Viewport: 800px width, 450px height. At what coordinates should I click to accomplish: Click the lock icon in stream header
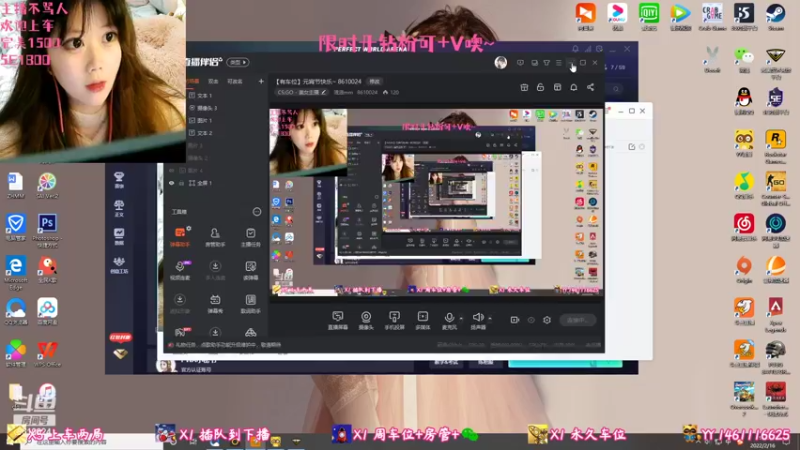click(540, 87)
